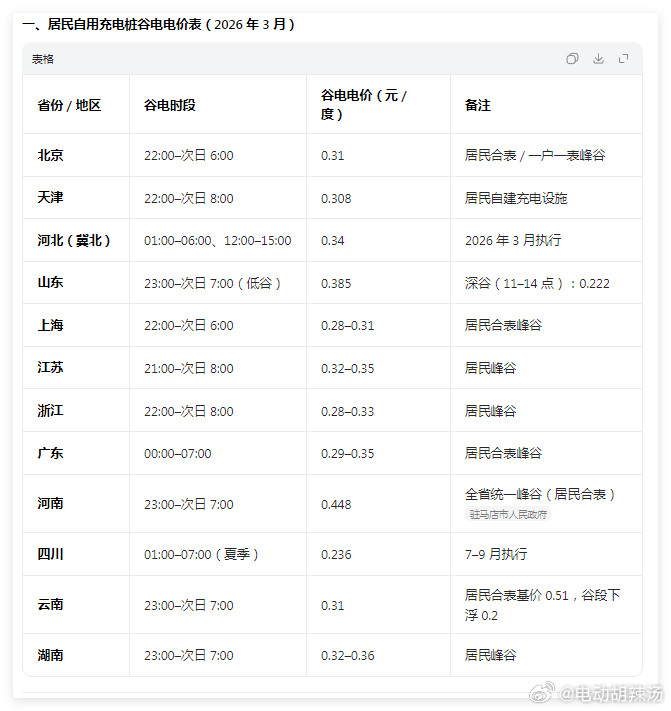Click the 备注 column header
Screen dimensions: 671x711
[478, 105]
